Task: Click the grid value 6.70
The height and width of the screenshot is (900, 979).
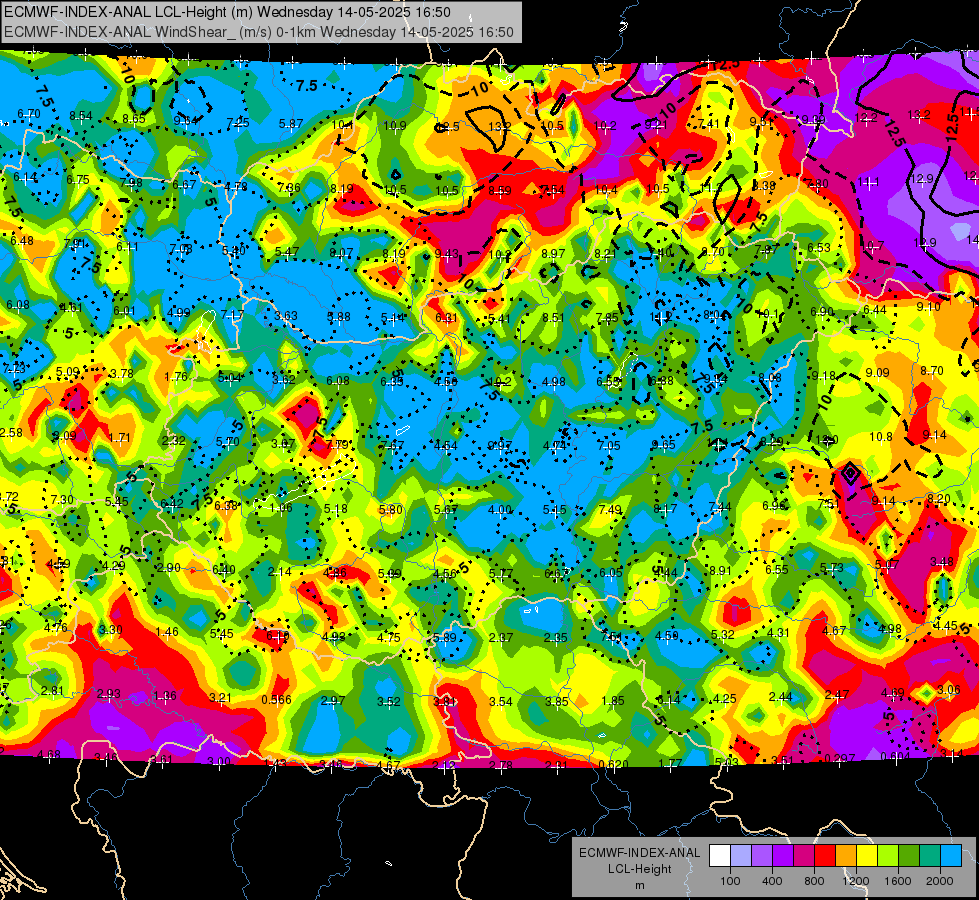Action: pos(29,113)
